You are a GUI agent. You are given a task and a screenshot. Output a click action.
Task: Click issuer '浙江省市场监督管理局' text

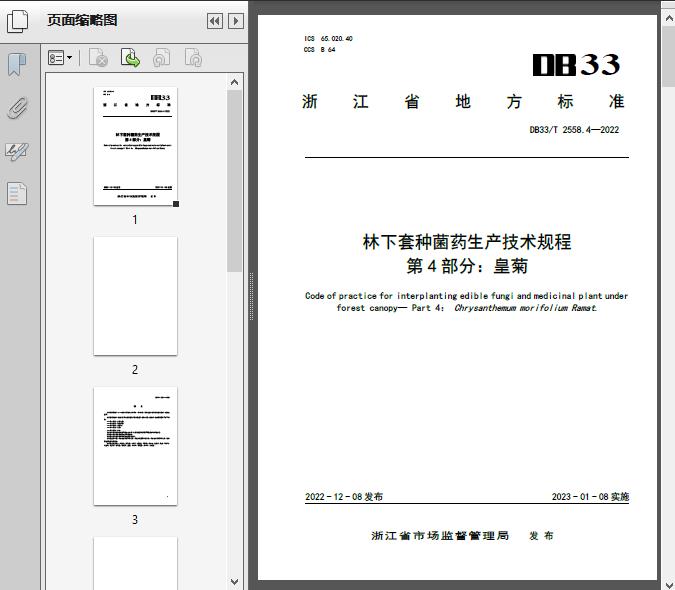pyautogui.click(x=440, y=536)
